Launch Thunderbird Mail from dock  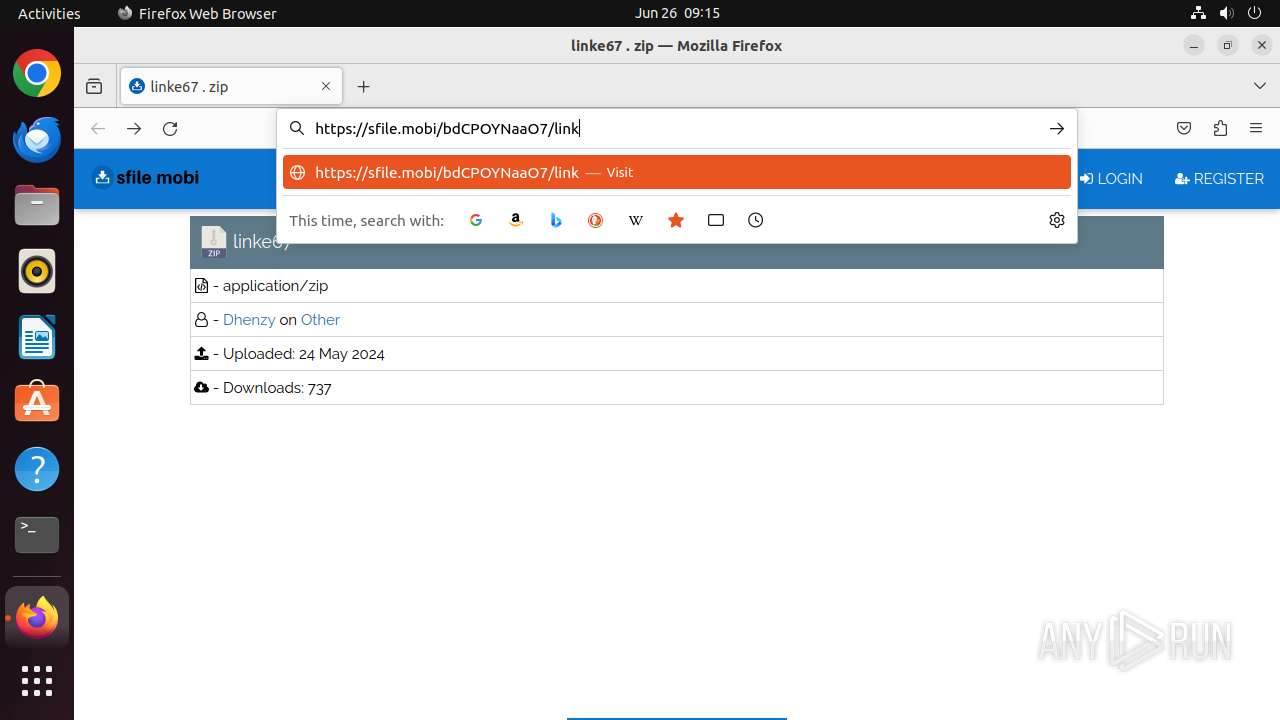(37, 139)
